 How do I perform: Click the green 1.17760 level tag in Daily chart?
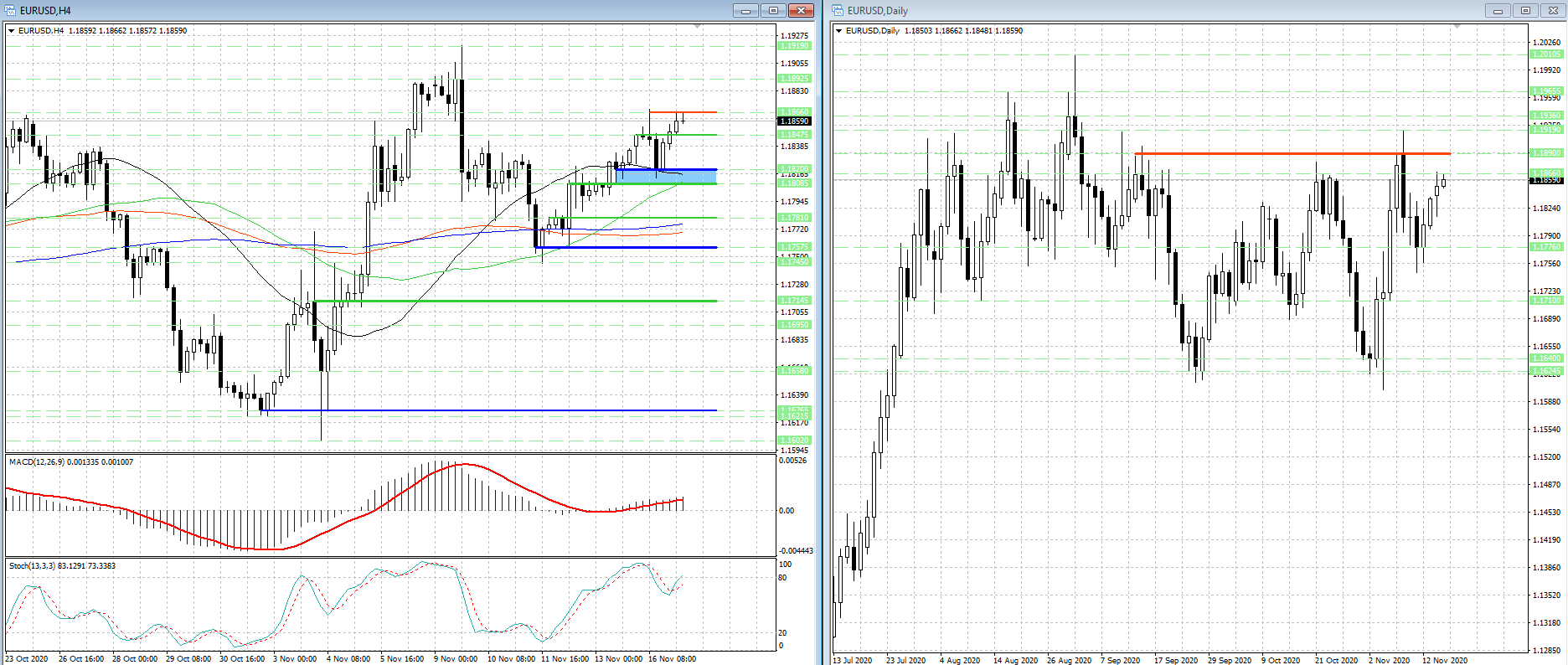pos(1546,247)
